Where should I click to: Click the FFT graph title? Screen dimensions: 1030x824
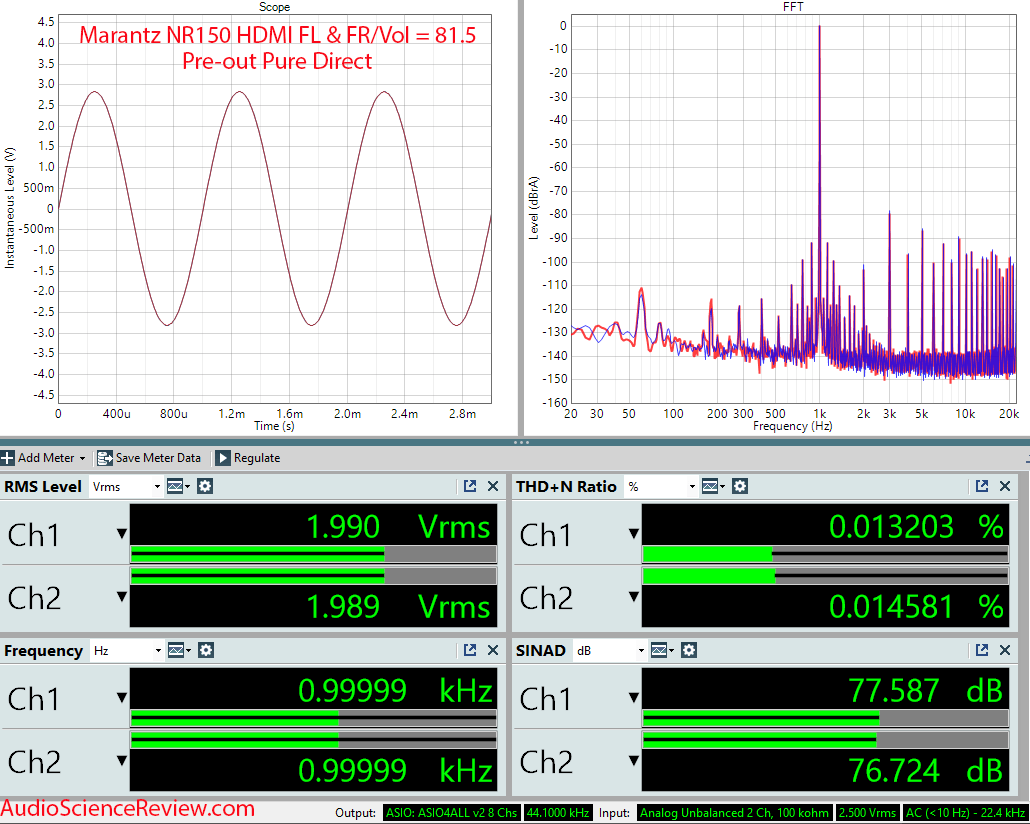tap(793, 7)
